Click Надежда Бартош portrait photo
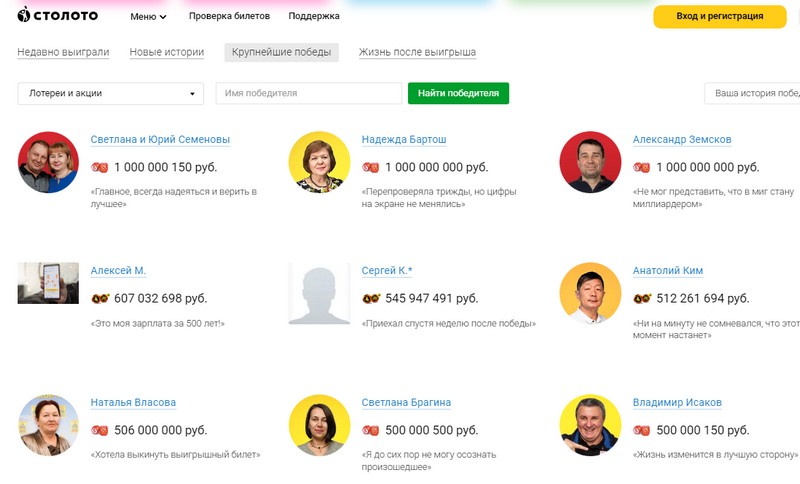The image size is (800, 484). [319, 162]
